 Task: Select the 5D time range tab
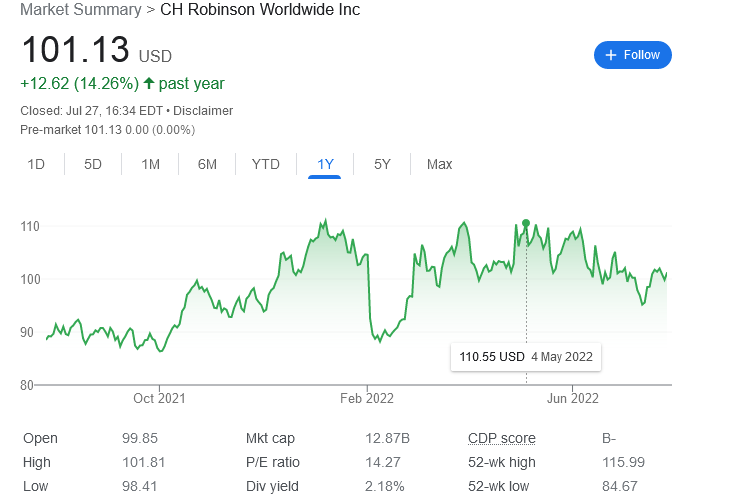click(93, 164)
